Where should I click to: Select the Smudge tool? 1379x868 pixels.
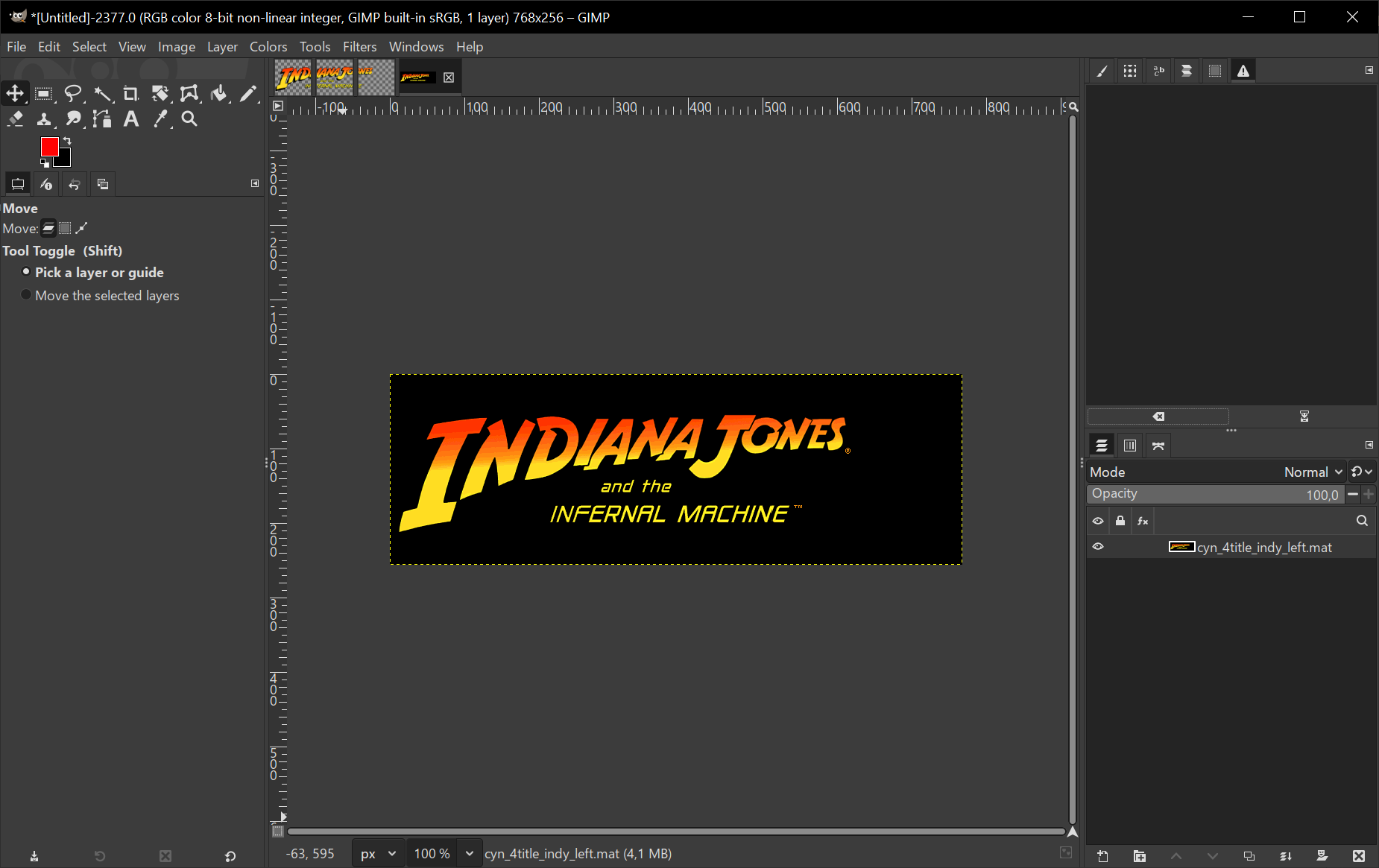tap(72, 118)
